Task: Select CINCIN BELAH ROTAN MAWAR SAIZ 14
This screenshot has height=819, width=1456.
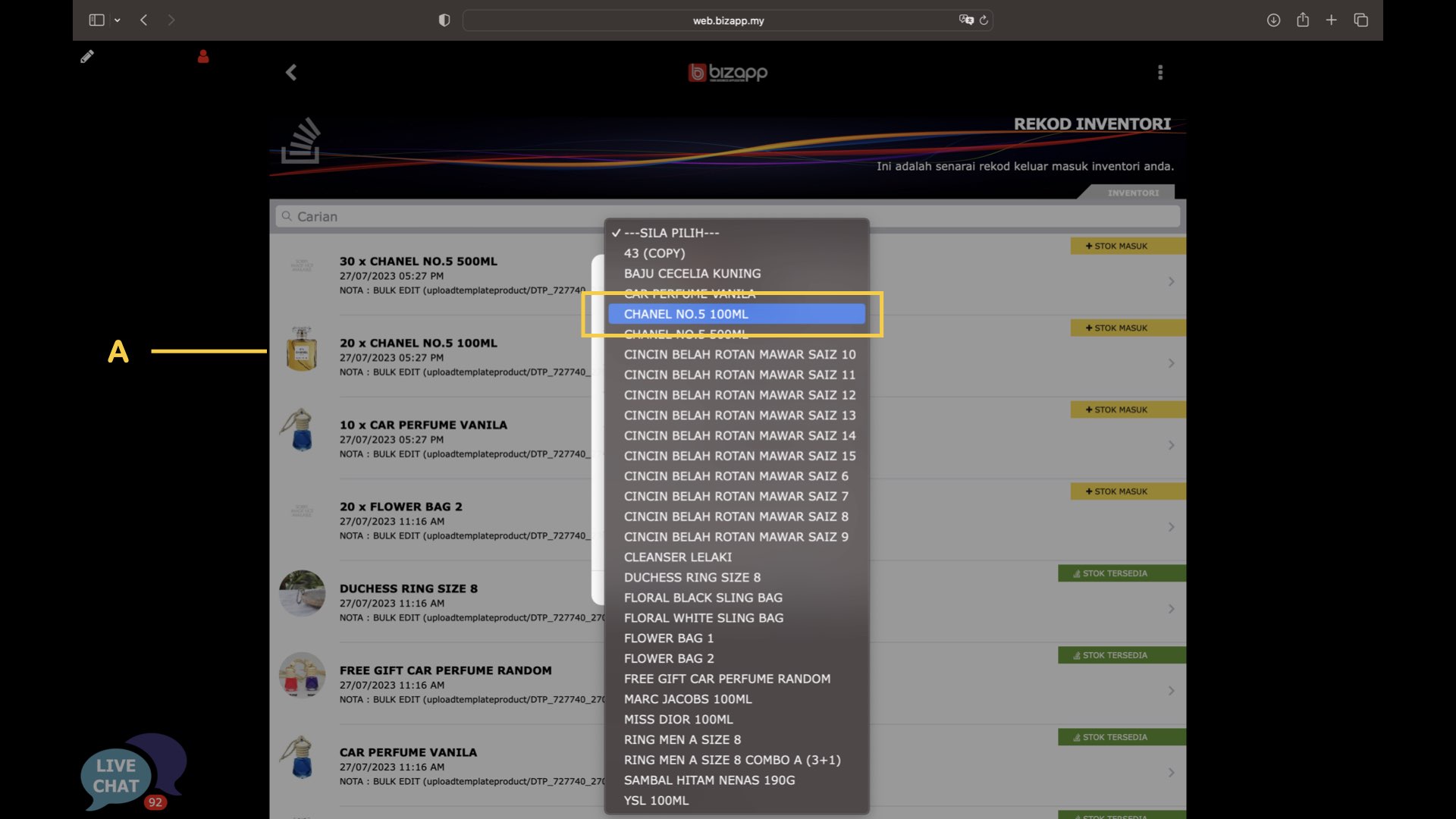Action: pos(737,436)
